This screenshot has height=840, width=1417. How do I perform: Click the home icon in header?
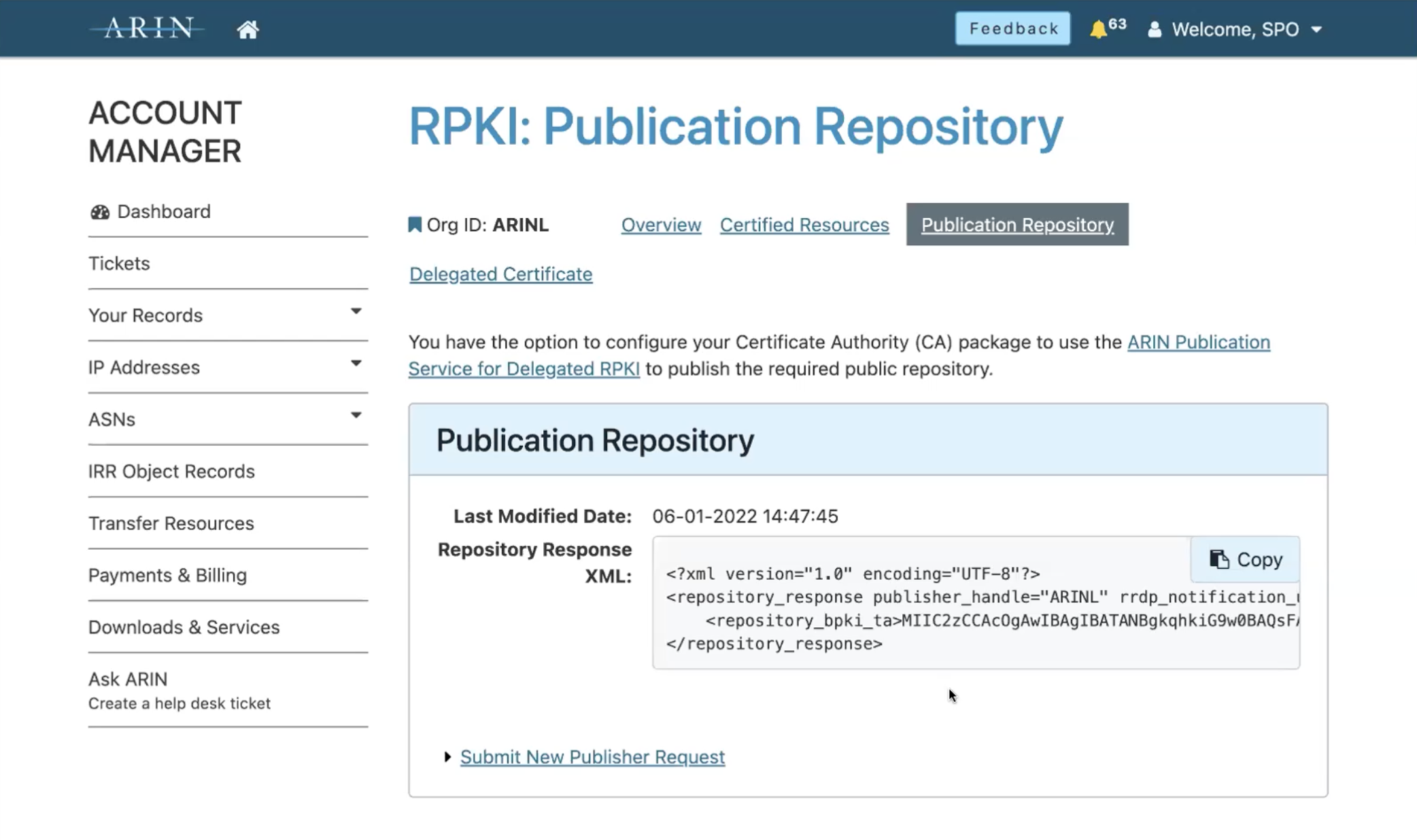[x=247, y=29]
